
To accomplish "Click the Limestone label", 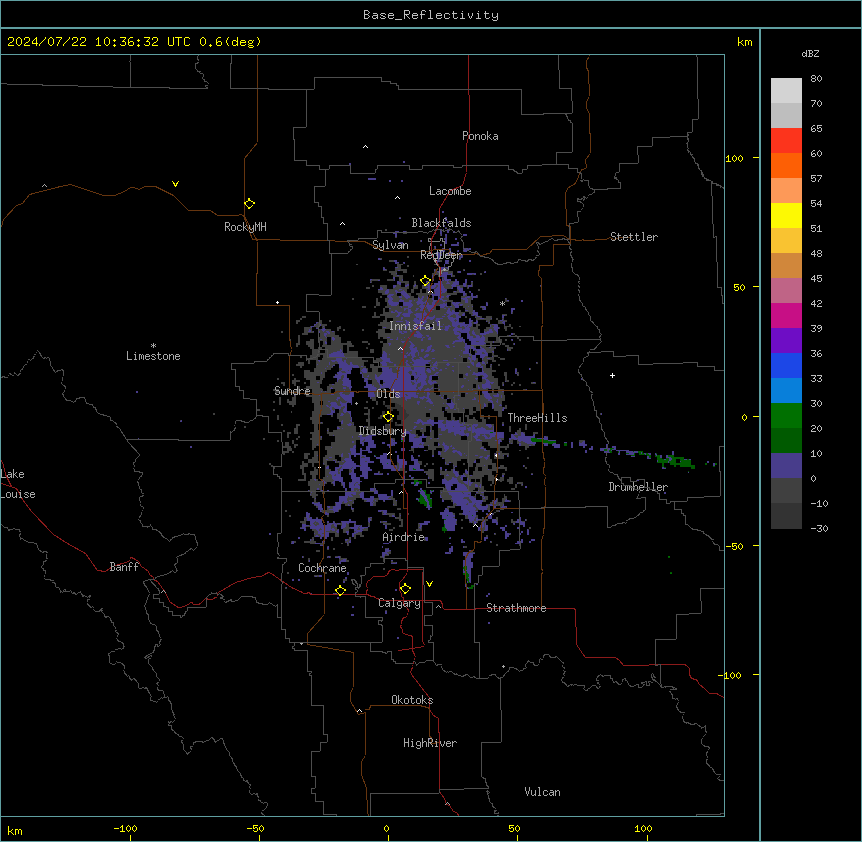I will pos(153,356).
